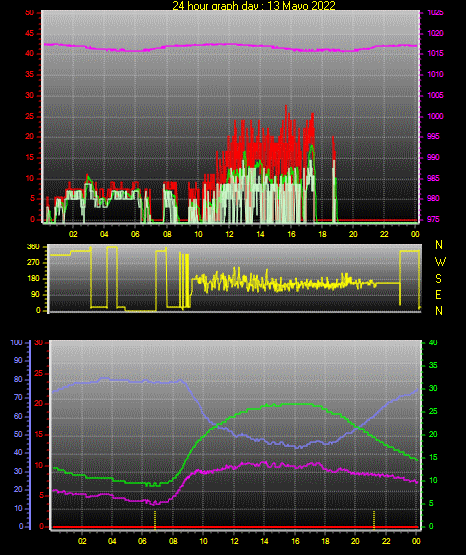Viewport: 466px width, 555px height.
Task: Click the 975 pressure axis label
Action: tap(433, 219)
